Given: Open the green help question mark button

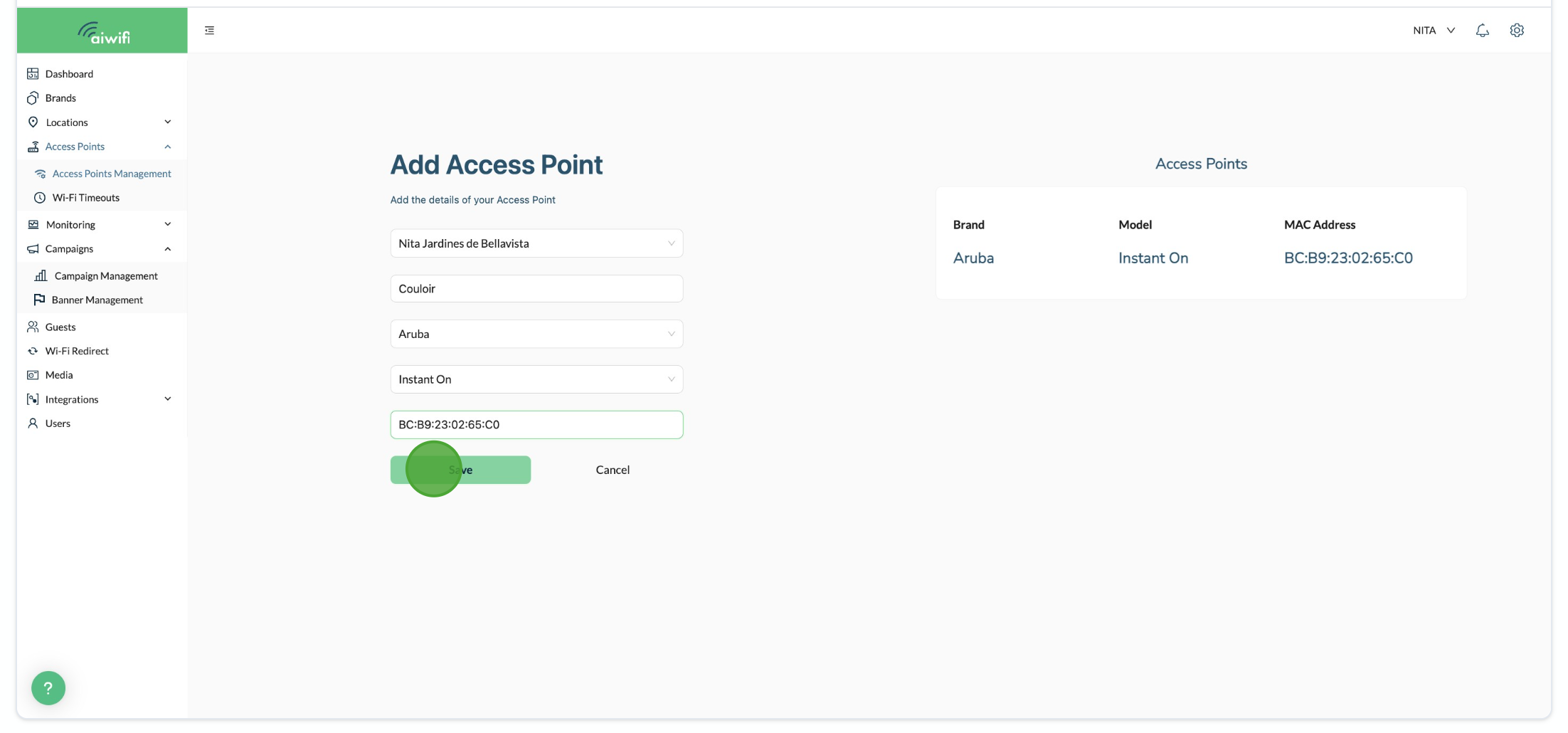Looking at the screenshot, I should click(48, 687).
